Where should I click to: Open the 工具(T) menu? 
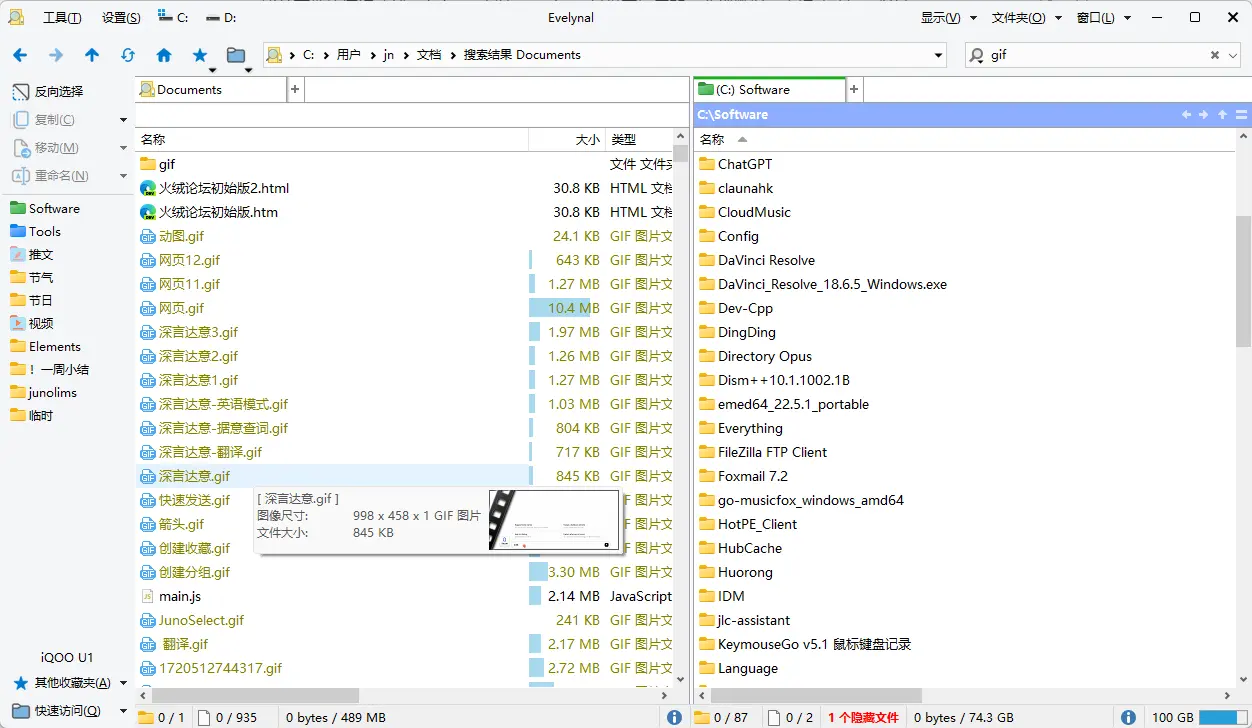[x=62, y=17]
